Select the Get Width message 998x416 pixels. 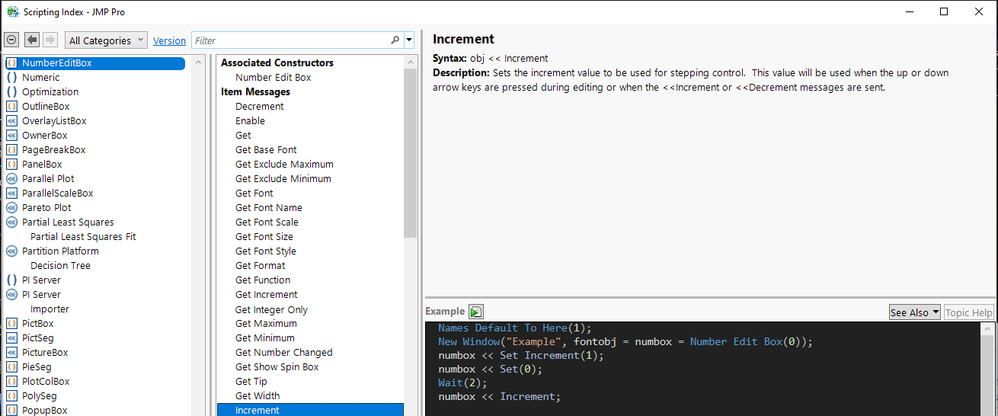(x=257, y=396)
